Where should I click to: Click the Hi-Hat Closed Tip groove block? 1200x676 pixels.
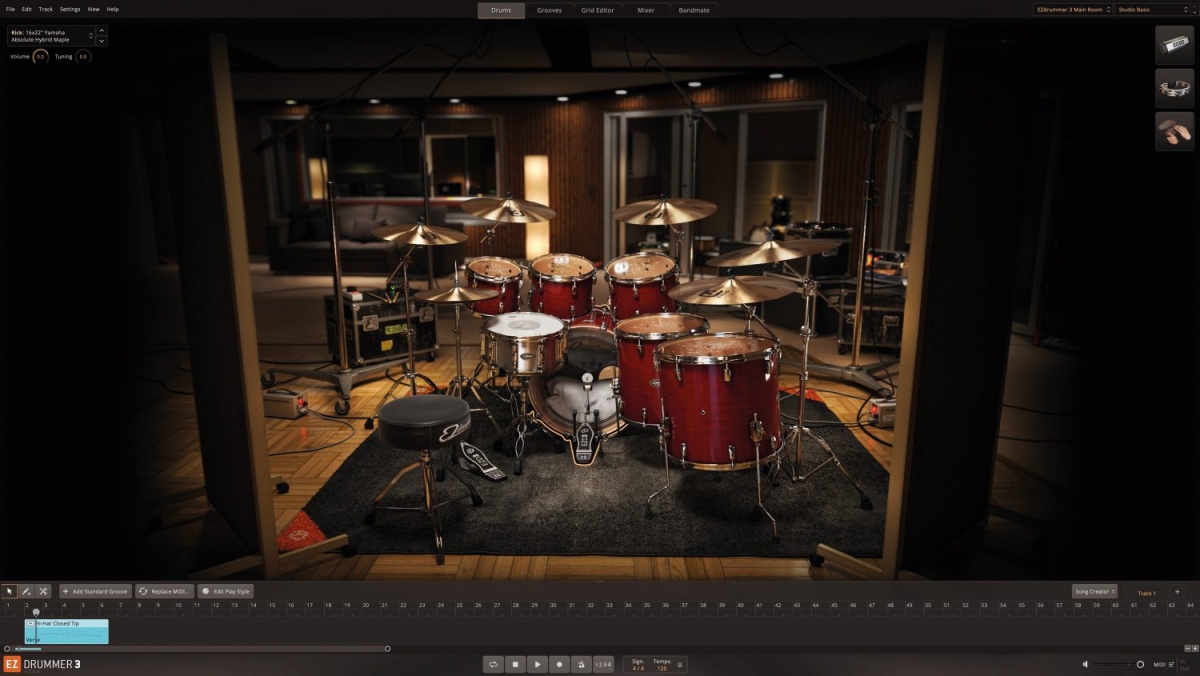pos(67,631)
